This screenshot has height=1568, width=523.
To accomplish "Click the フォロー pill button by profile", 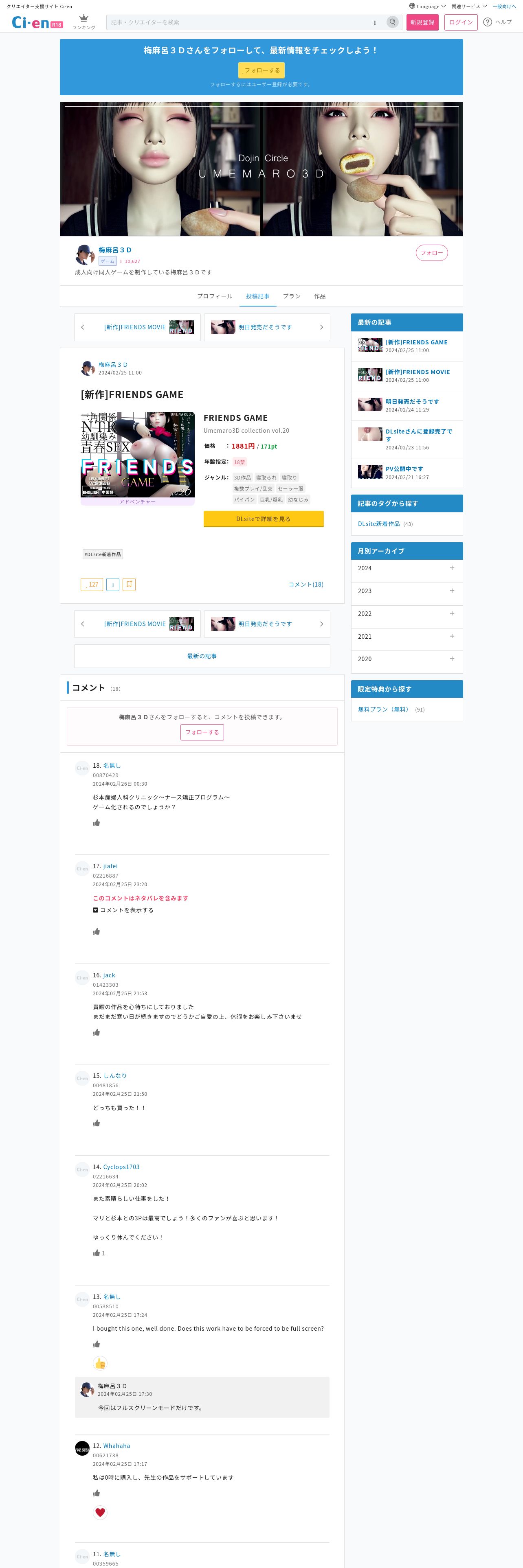I will pyautogui.click(x=432, y=253).
